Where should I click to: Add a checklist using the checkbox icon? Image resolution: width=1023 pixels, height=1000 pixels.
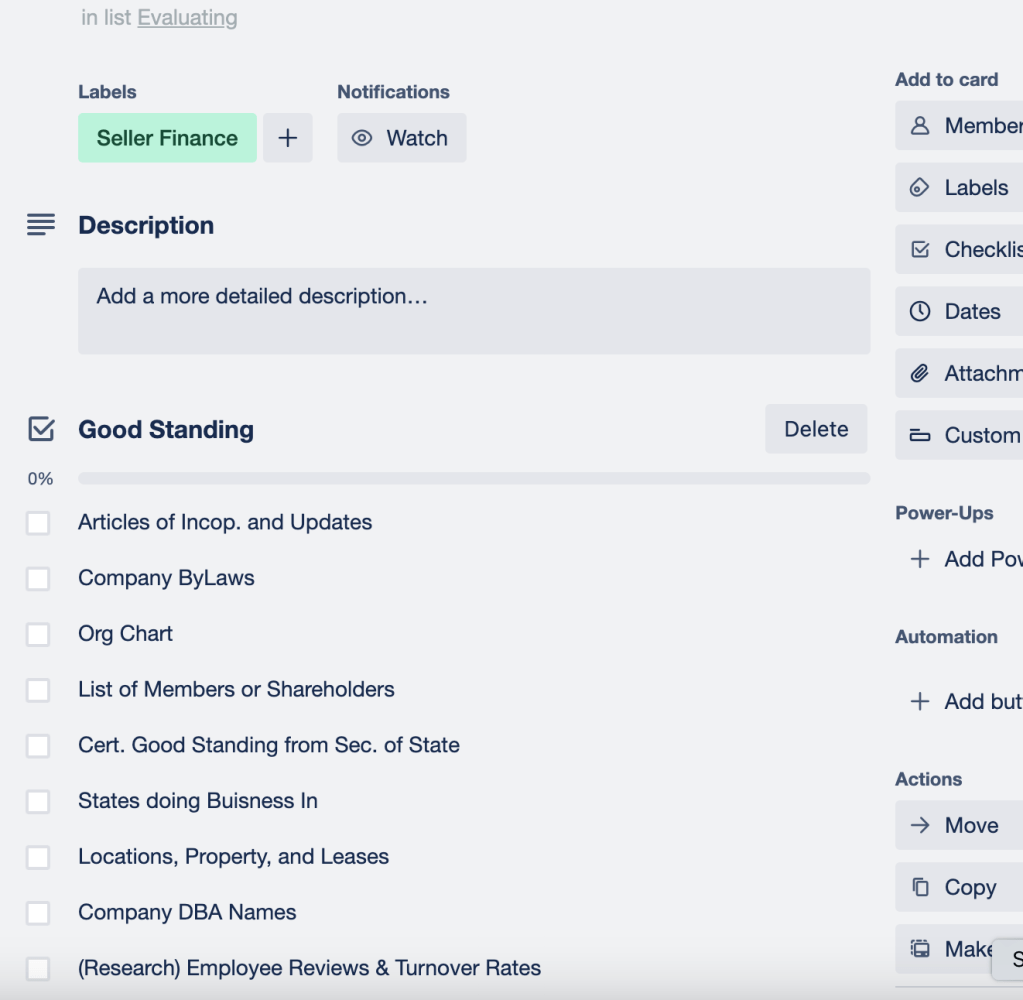coord(919,250)
